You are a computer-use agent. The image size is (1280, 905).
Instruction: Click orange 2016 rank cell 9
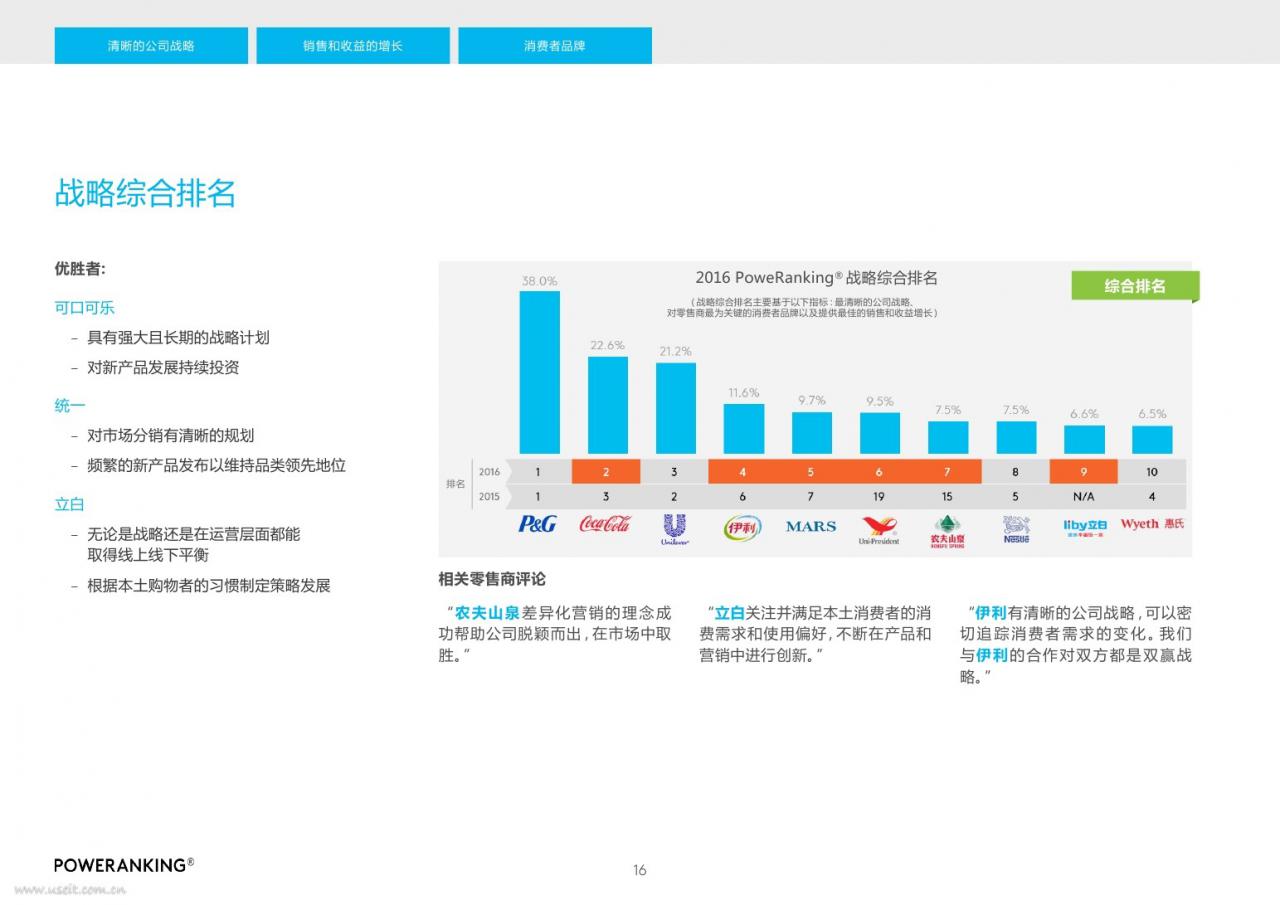pos(1083,472)
